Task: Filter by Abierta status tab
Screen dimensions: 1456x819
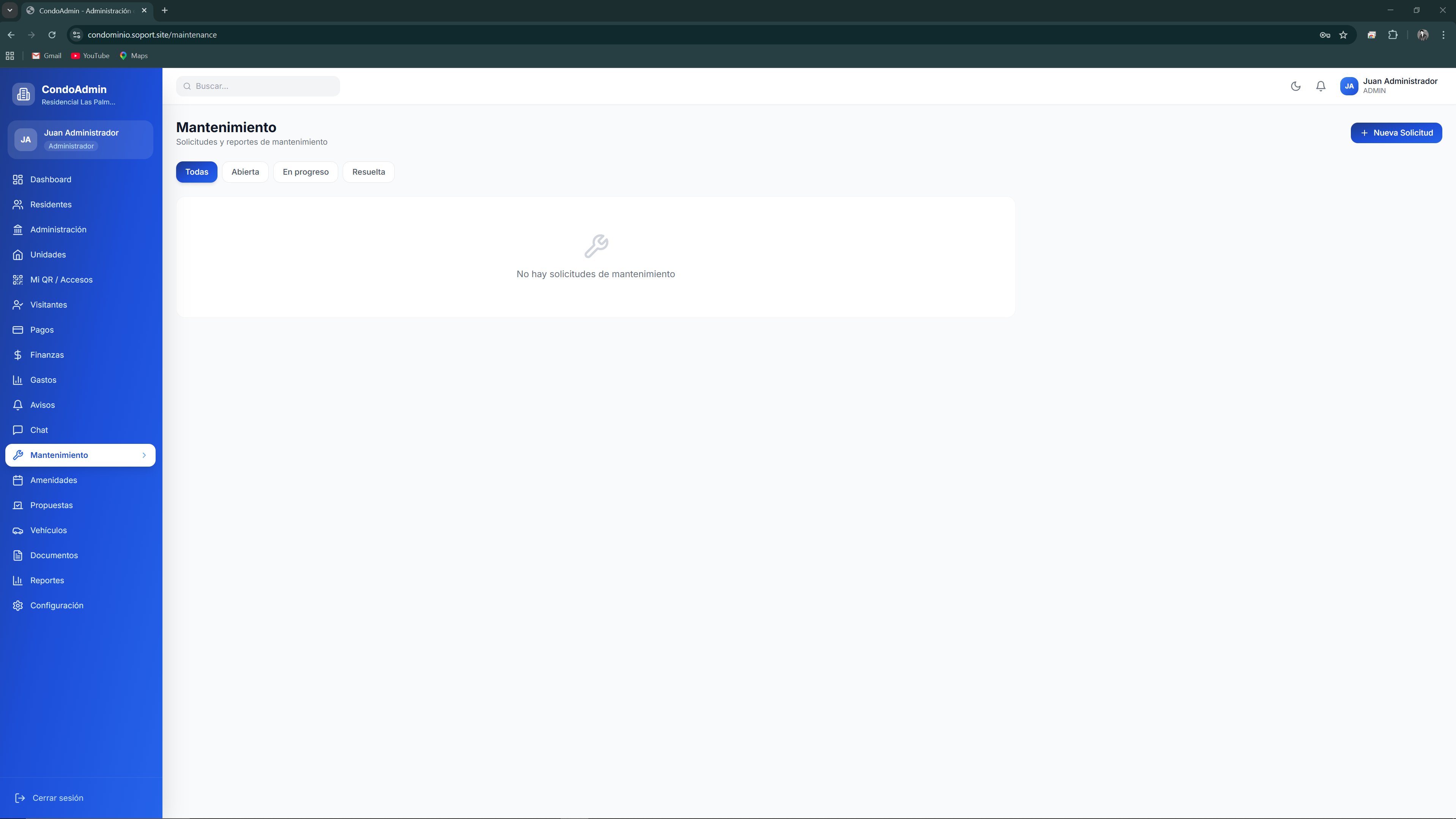Action: pyautogui.click(x=245, y=172)
